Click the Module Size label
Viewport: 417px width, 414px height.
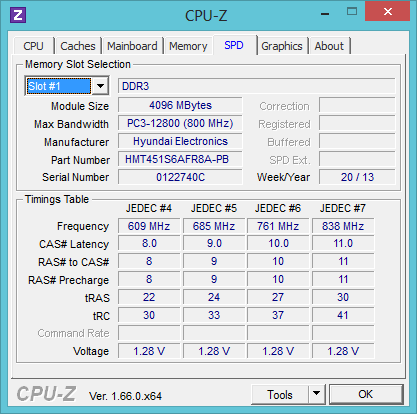pyautogui.click(x=80, y=106)
